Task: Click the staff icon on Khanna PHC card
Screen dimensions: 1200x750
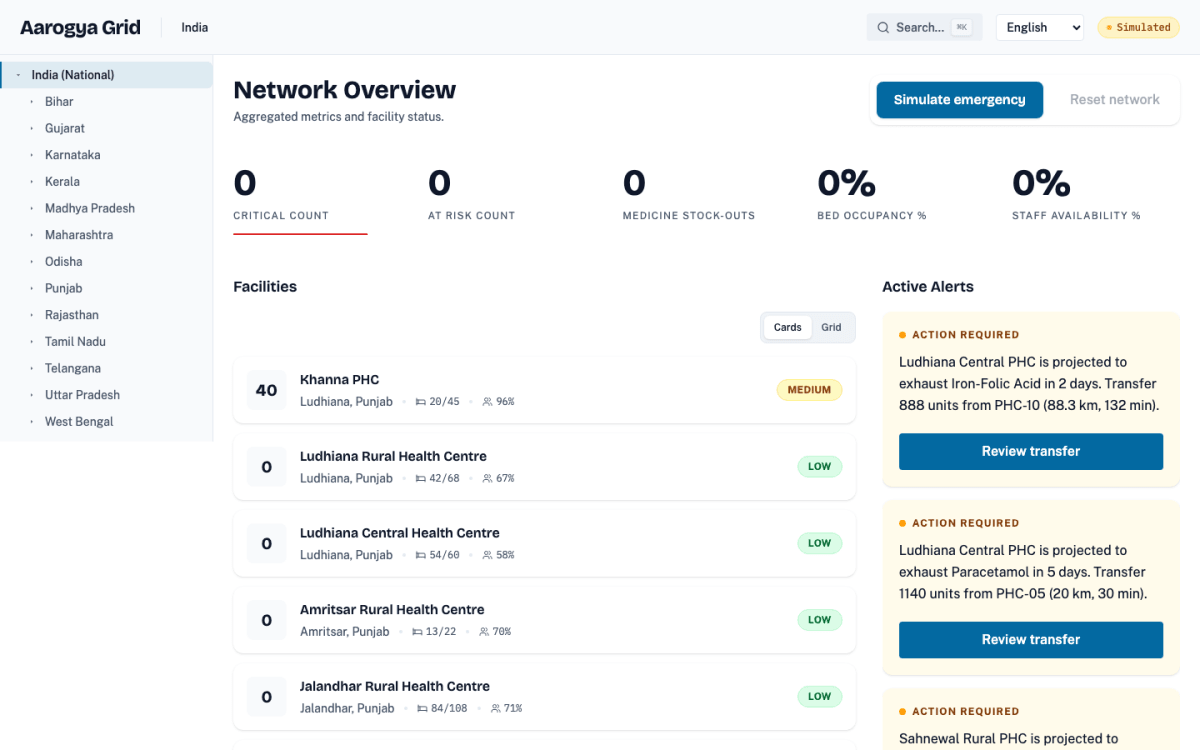Action: pos(487,402)
